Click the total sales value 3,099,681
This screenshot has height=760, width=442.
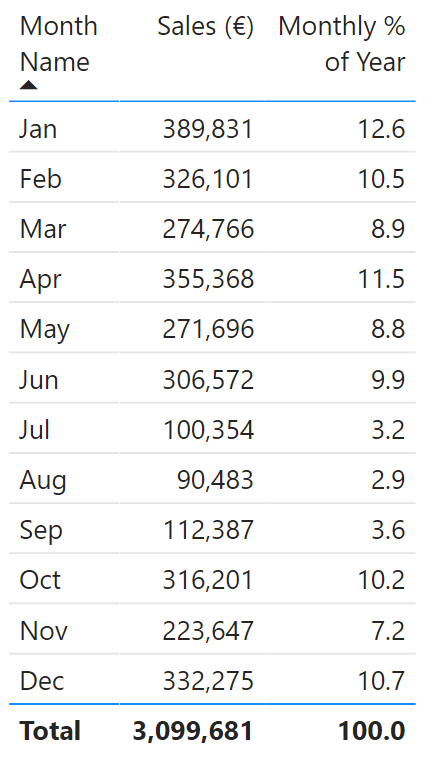point(193,731)
